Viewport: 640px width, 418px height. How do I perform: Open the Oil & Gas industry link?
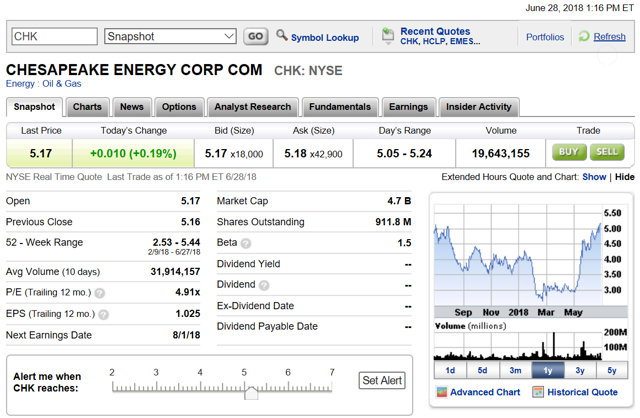(x=62, y=84)
